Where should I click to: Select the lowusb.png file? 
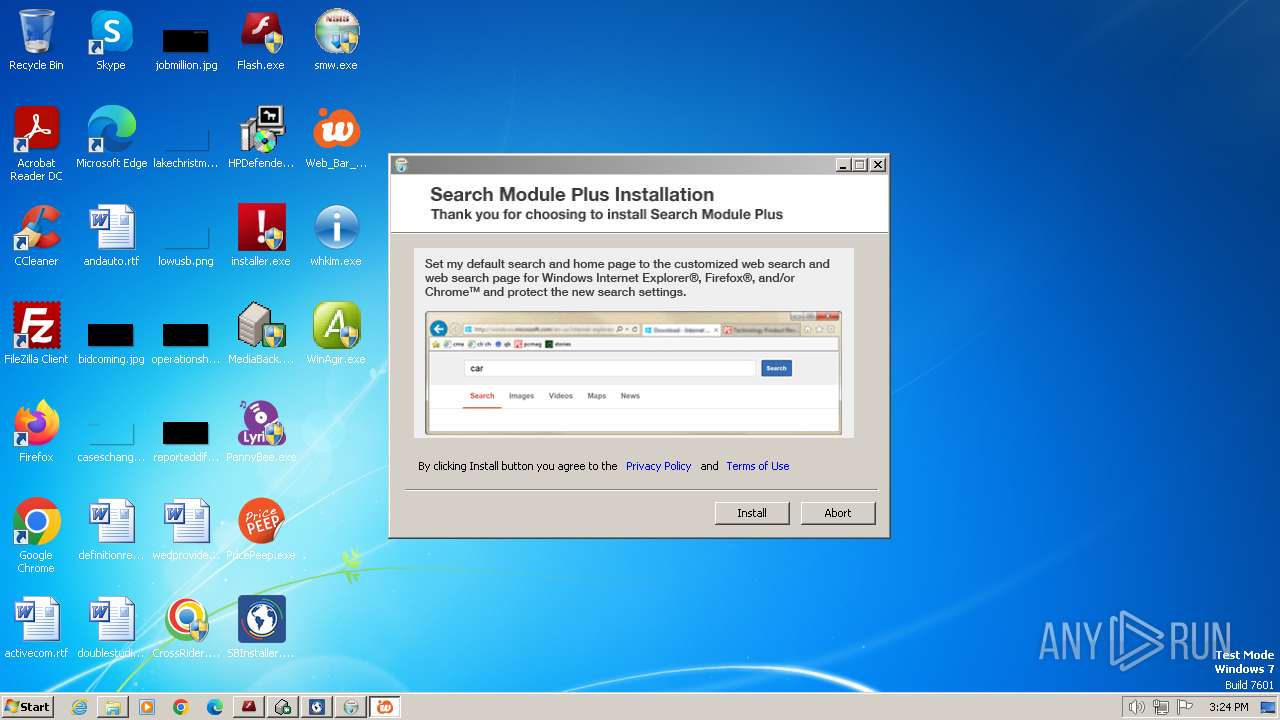pyautogui.click(x=186, y=245)
